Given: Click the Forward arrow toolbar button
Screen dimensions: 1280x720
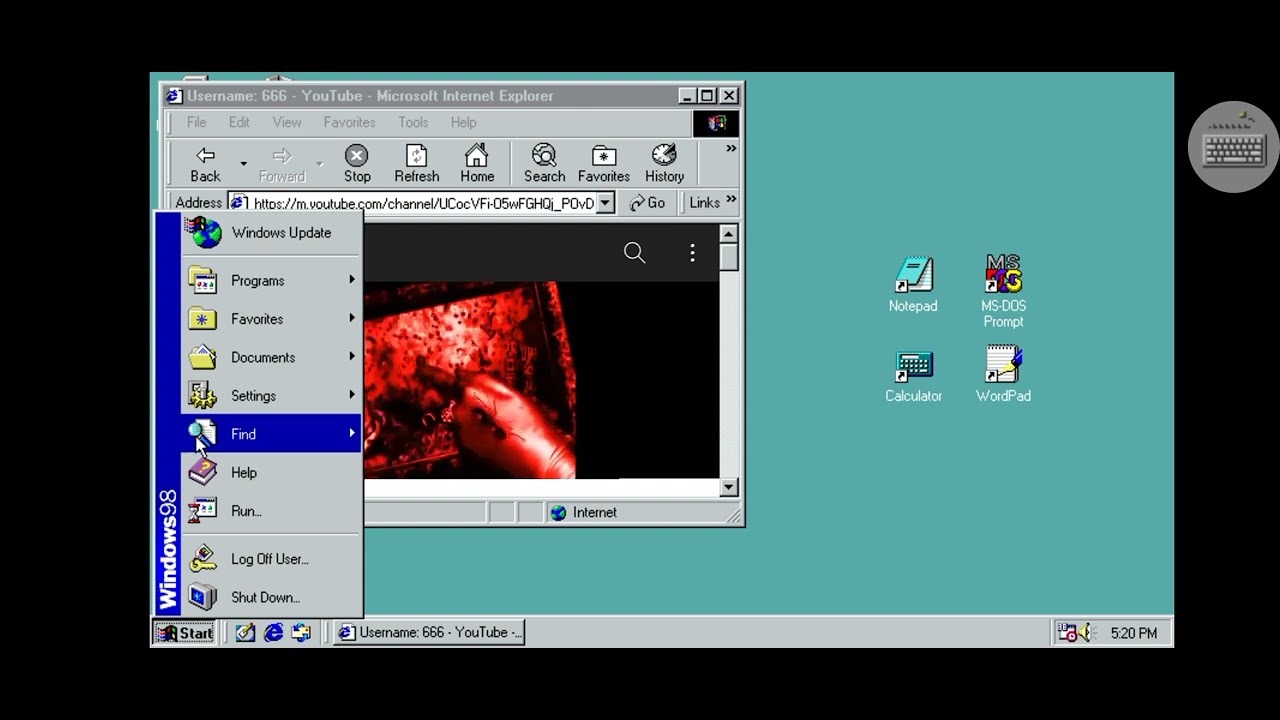Looking at the screenshot, I should tap(282, 164).
